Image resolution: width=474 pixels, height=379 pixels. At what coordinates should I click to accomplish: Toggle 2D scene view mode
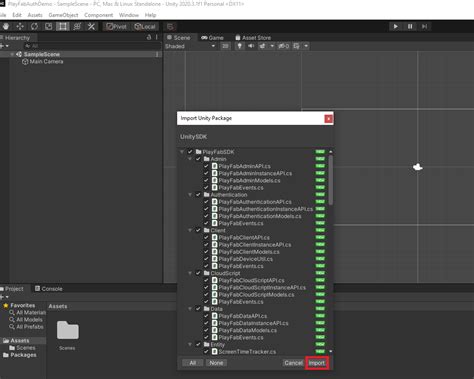[225, 46]
